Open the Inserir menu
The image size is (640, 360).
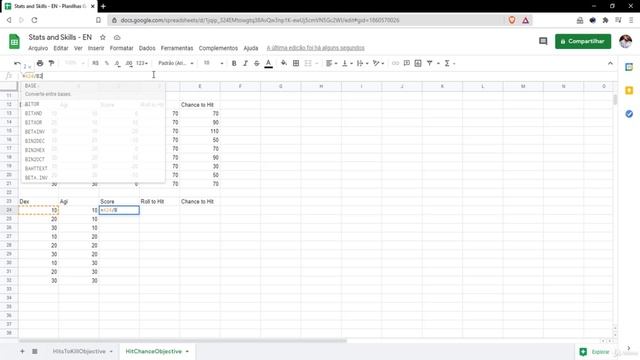[96, 48]
